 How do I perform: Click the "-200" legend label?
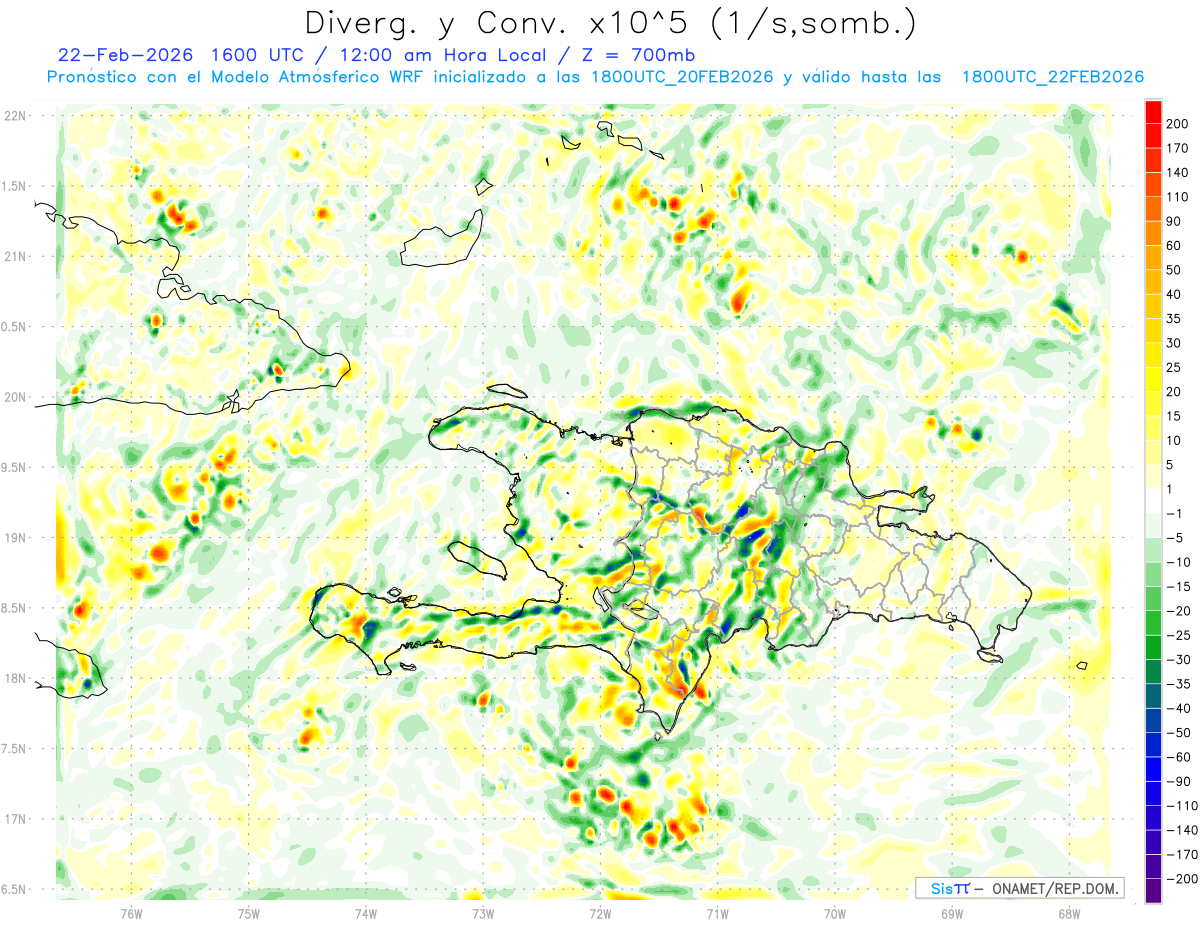1183,880
